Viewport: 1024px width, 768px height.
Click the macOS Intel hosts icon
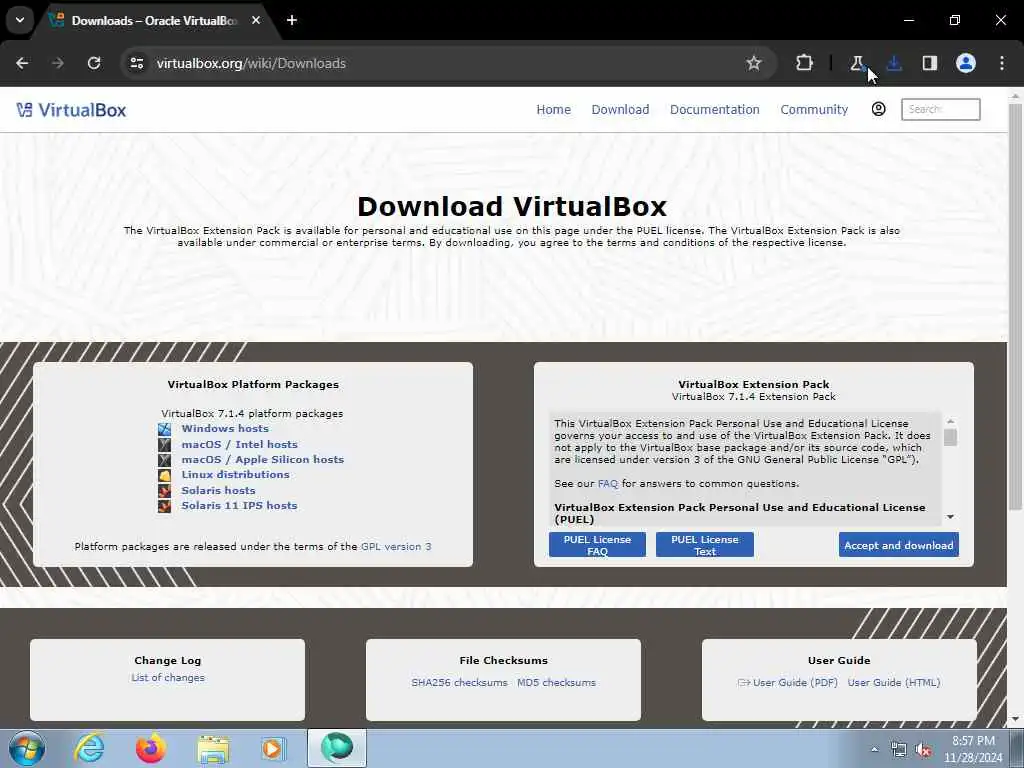(165, 445)
